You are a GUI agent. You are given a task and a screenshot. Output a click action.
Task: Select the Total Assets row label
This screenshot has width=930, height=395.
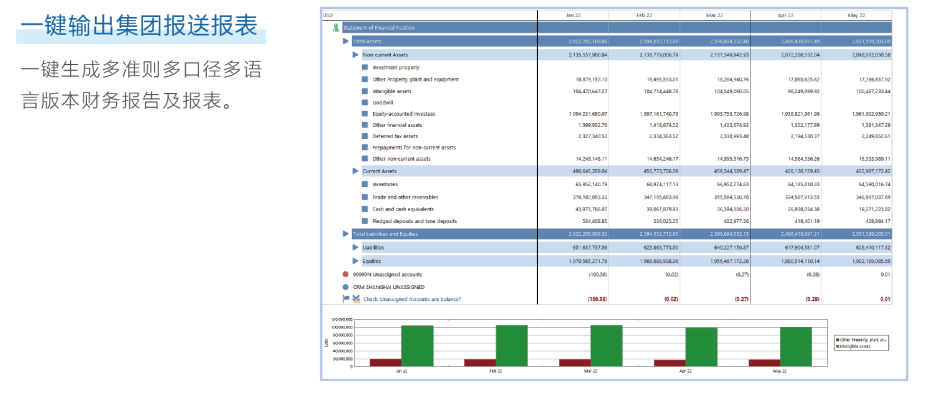coord(367,42)
